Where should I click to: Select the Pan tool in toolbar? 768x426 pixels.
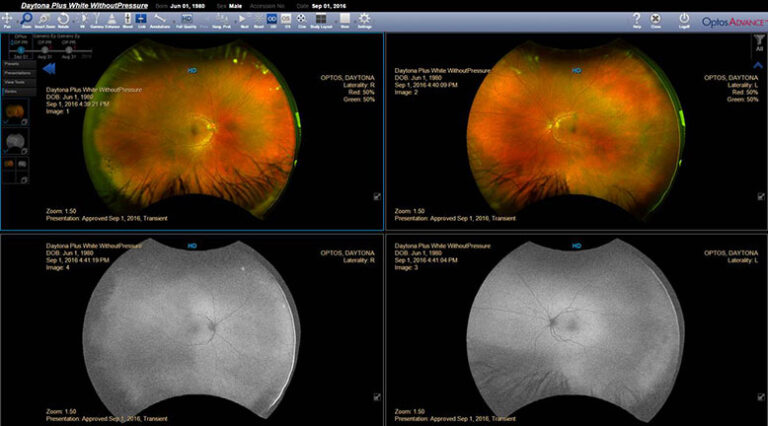point(7,20)
